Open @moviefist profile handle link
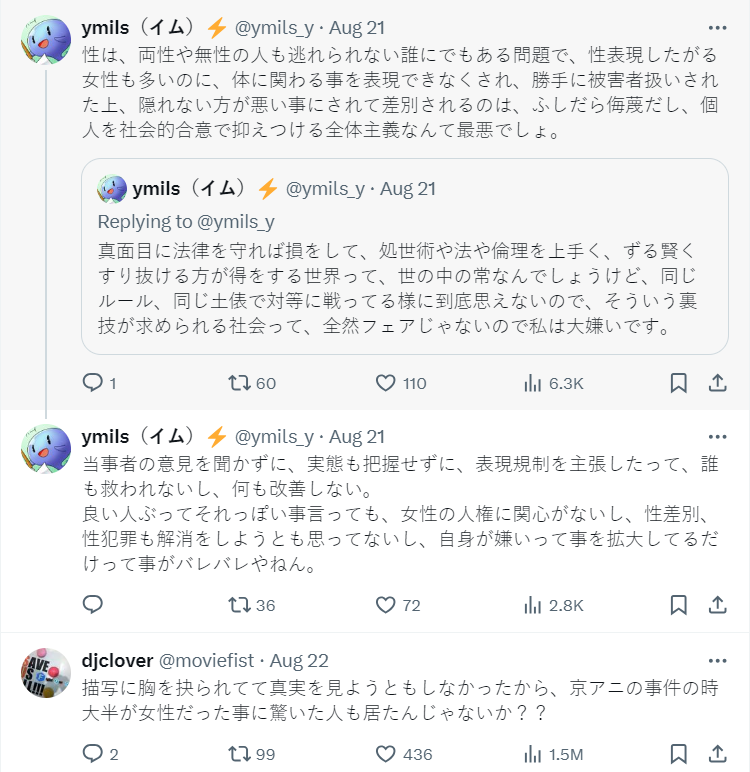 coord(207,661)
